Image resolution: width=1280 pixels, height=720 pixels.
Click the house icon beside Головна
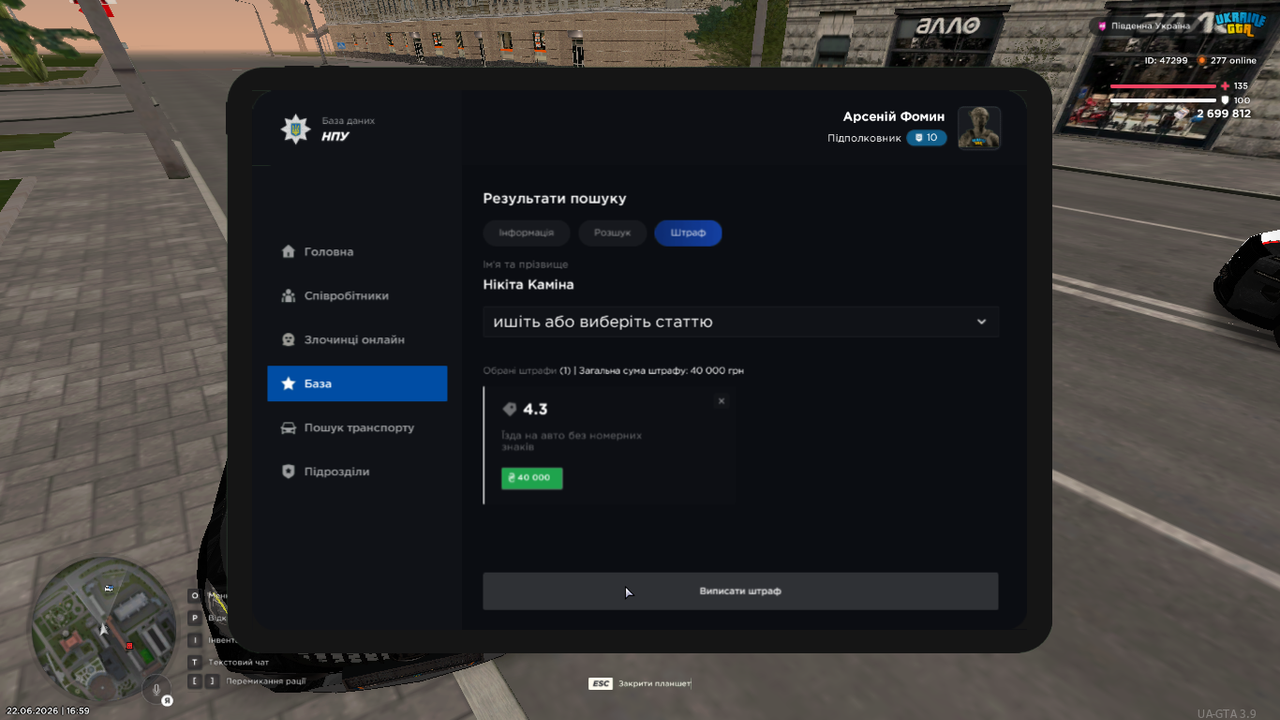(288, 252)
